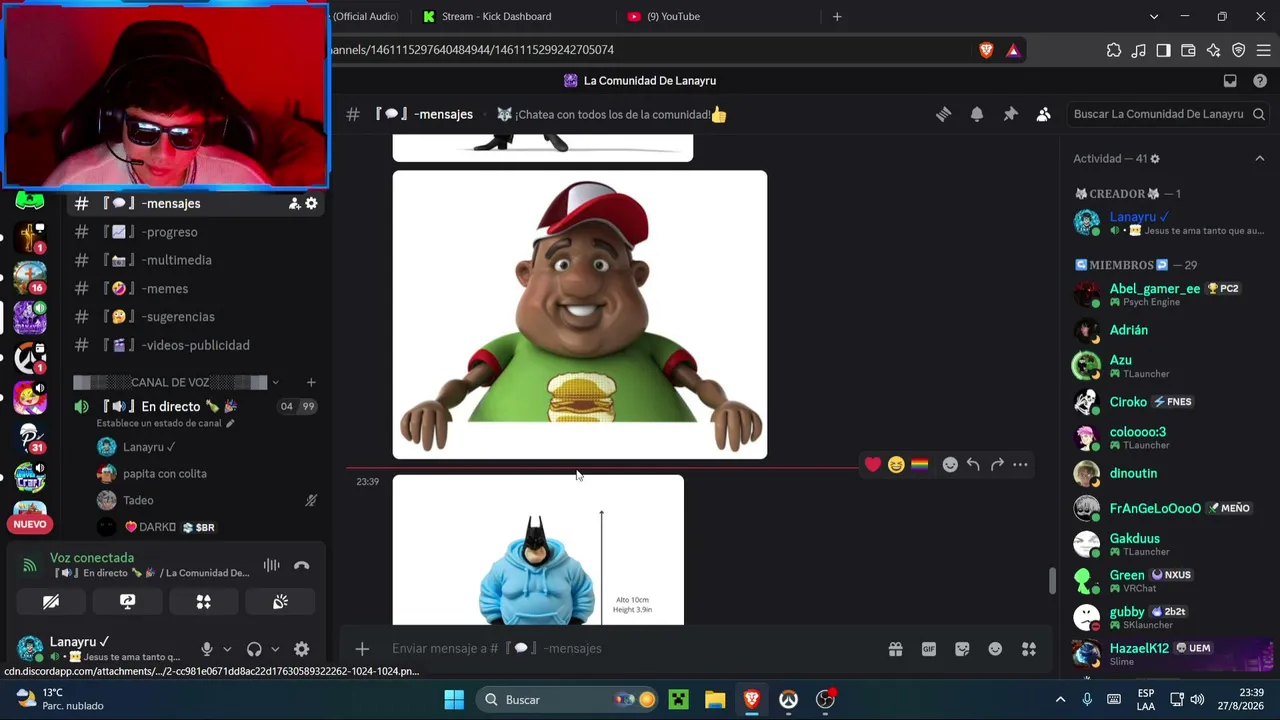Open the soundboard in voice panel
The width and height of the screenshot is (1280, 720).
tap(281, 601)
